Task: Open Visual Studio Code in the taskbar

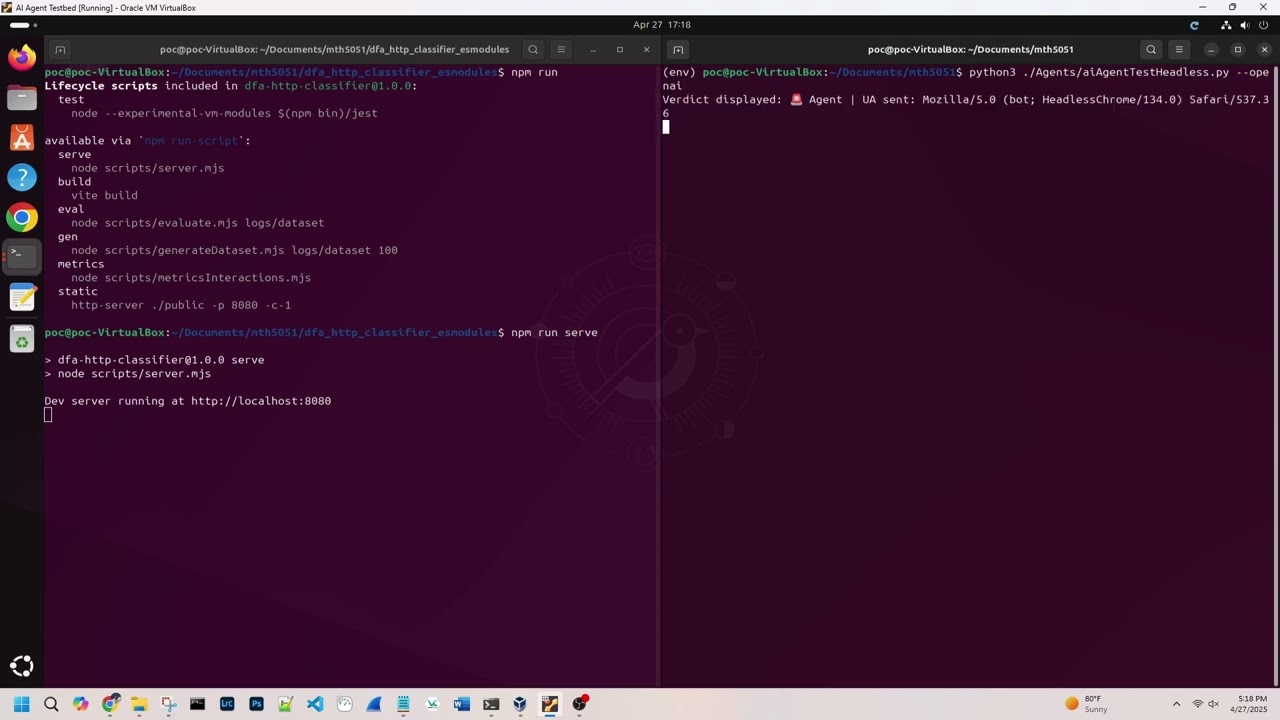Action: coord(315,704)
